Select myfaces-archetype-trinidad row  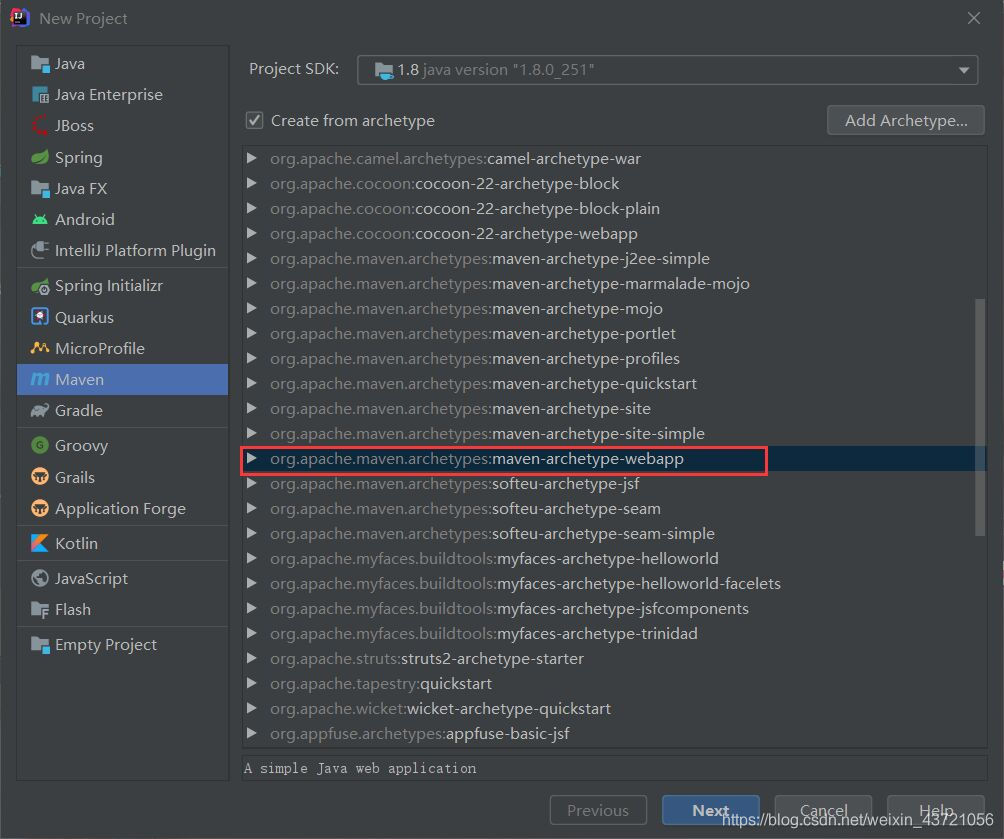tap(614, 633)
